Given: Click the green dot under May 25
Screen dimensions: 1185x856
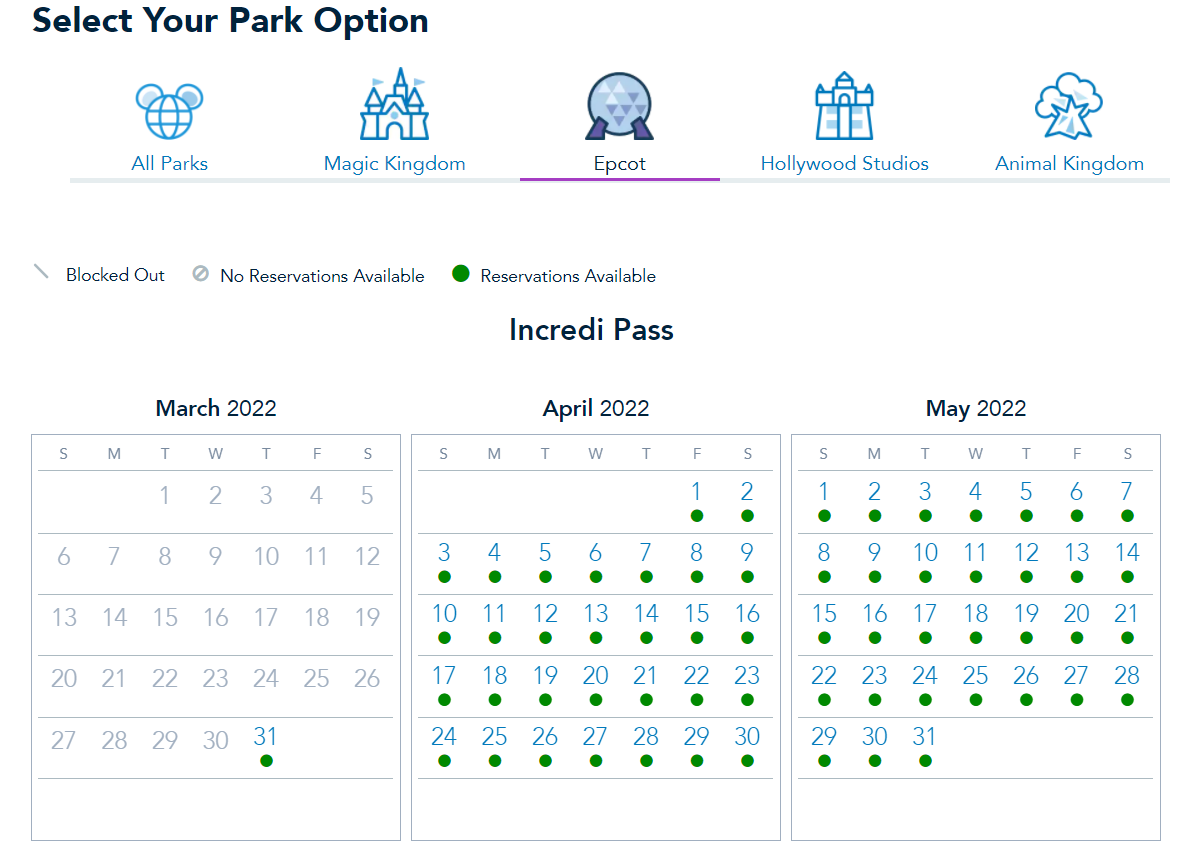Looking at the screenshot, I should 975,700.
